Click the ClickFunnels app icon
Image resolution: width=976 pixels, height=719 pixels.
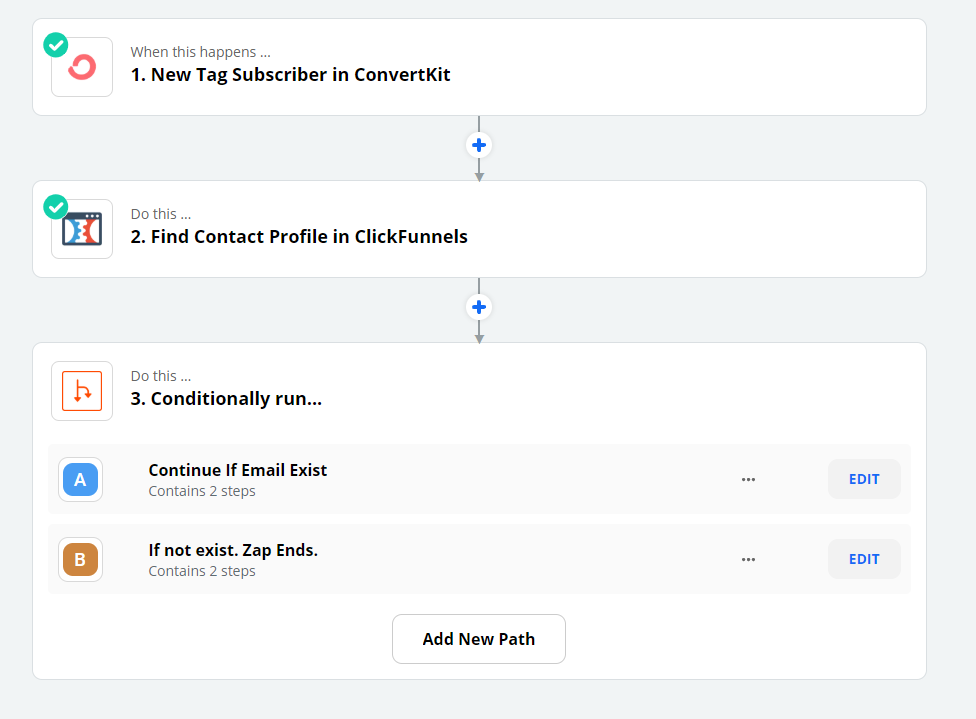coord(82,229)
